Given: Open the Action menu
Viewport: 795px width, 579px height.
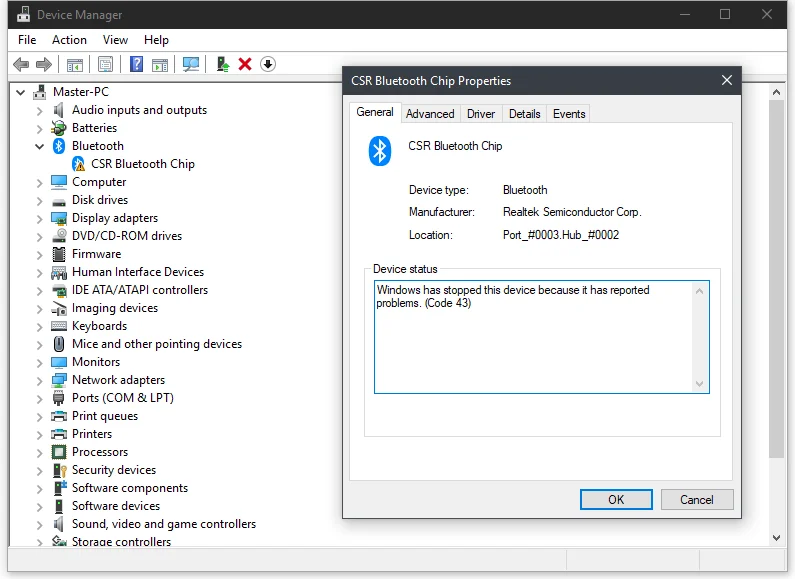Looking at the screenshot, I should pyautogui.click(x=69, y=40).
